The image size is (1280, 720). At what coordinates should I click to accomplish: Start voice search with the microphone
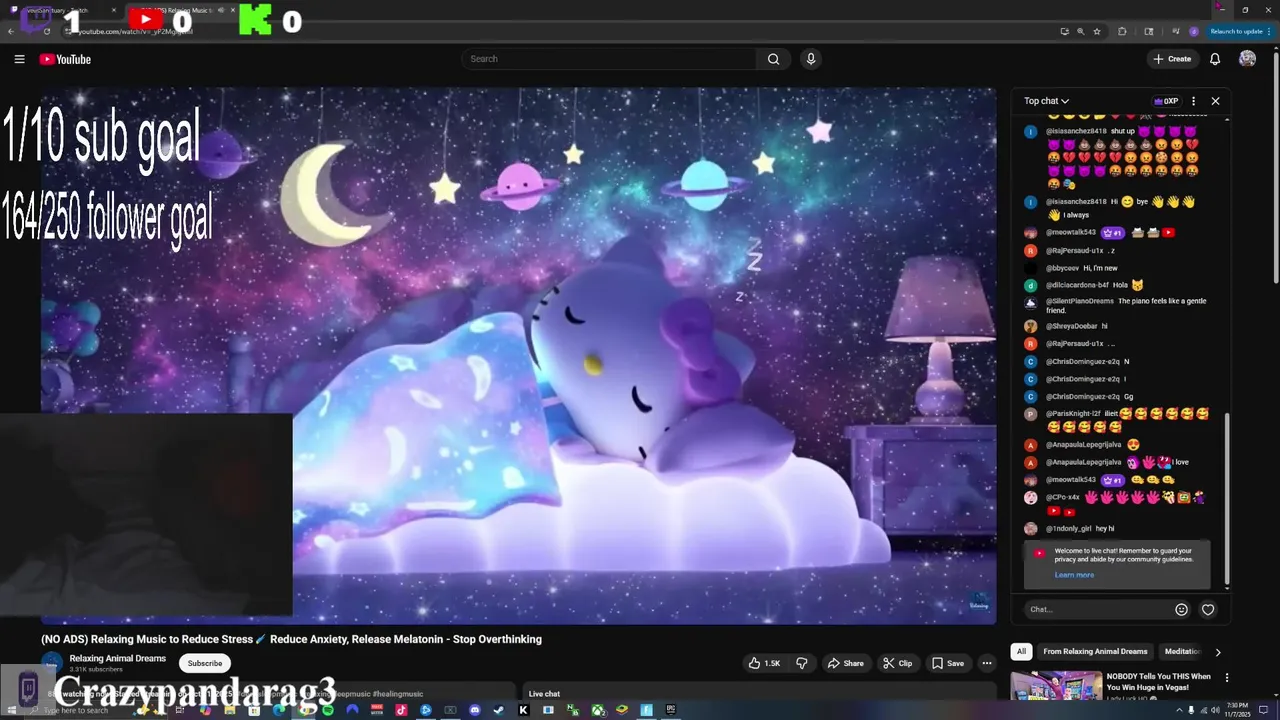tap(811, 59)
